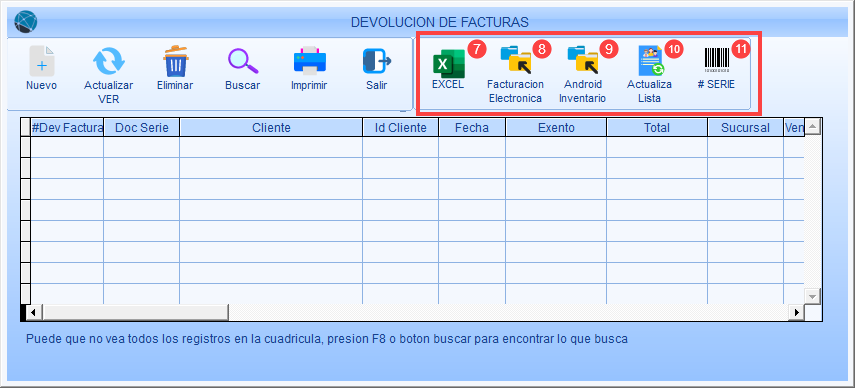Click the # SERIE barcode icon
This screenshot has width=855, height=388.
tap(717, 60)
